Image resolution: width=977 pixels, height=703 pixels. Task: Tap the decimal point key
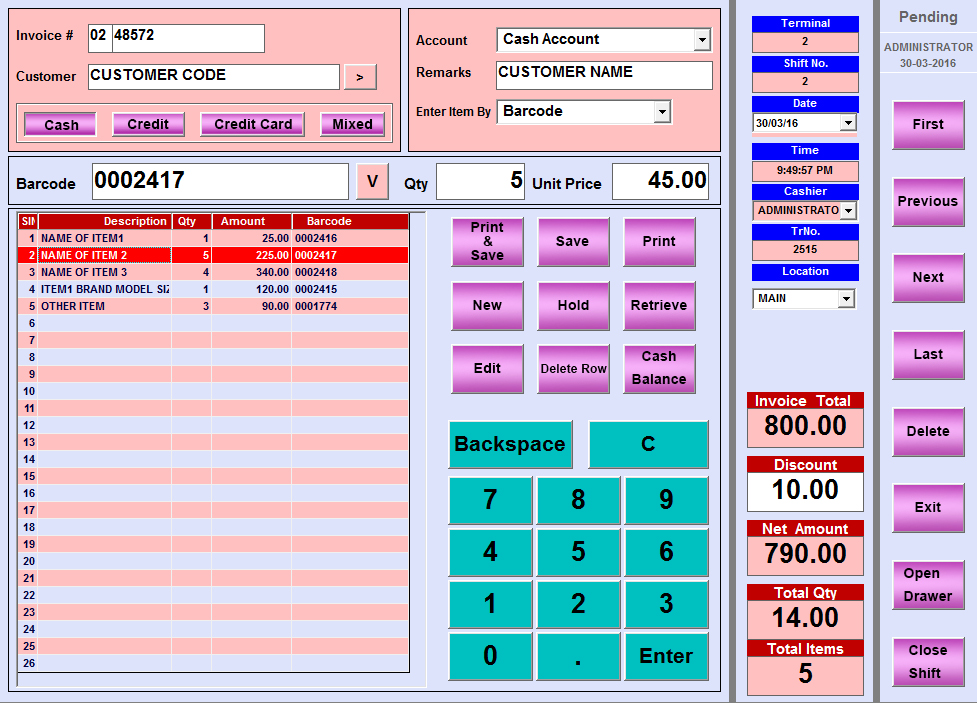578,656
